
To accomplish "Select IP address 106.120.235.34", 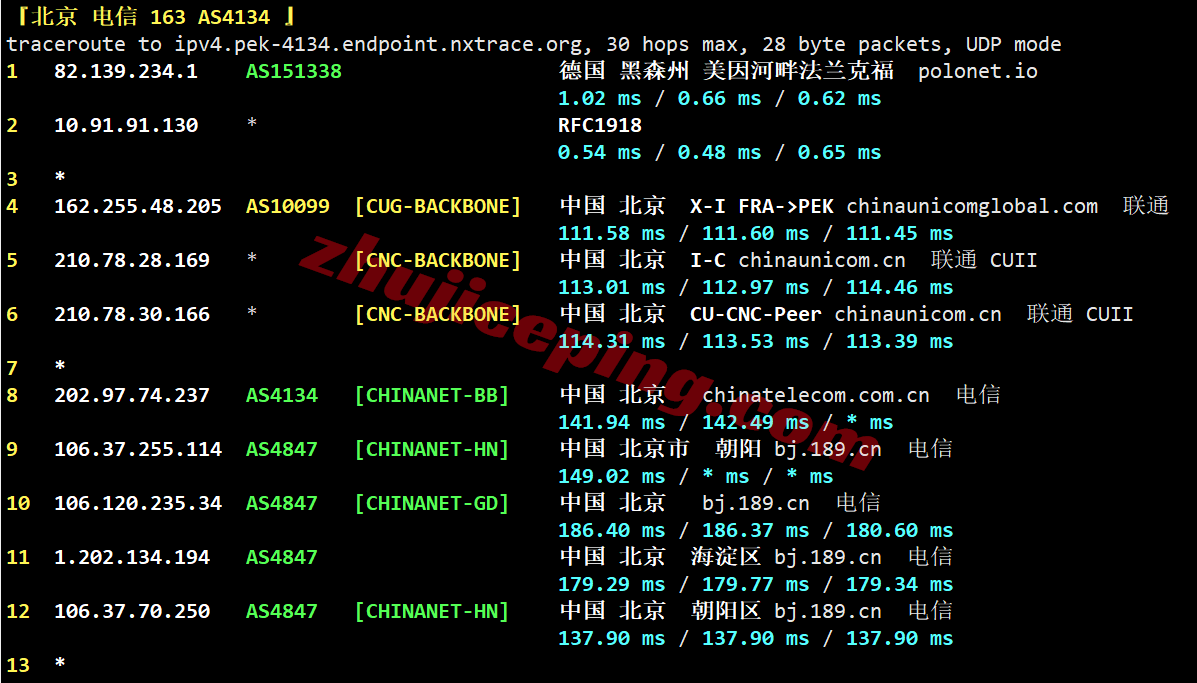I will tap(138, 504).
